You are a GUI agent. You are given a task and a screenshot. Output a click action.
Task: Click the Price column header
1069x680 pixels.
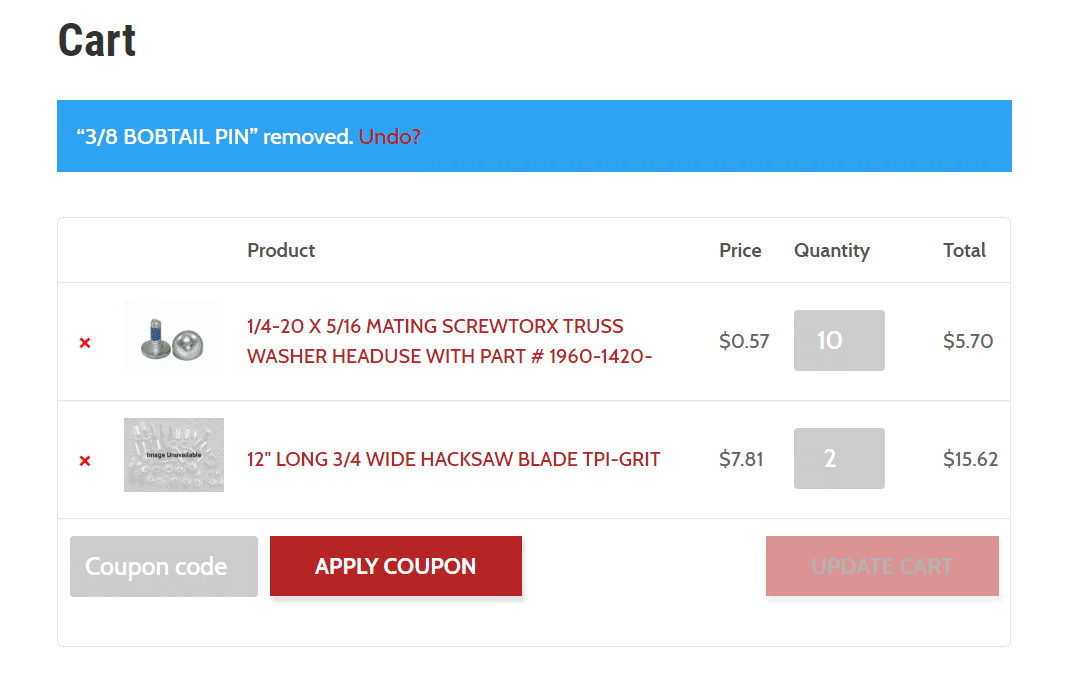click(x=740, y=250)
